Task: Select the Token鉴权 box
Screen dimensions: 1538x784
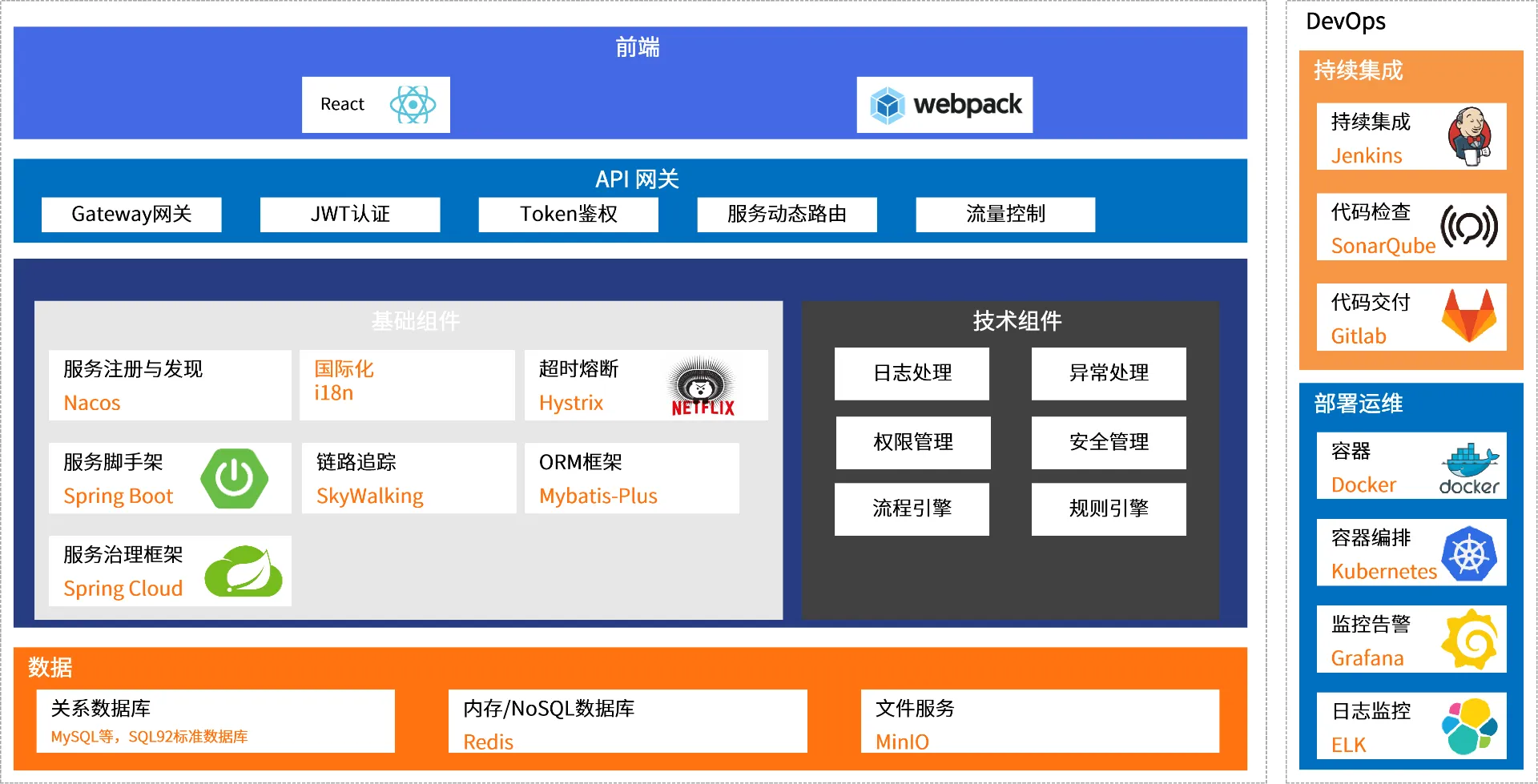Action: (x=569, y=215)
